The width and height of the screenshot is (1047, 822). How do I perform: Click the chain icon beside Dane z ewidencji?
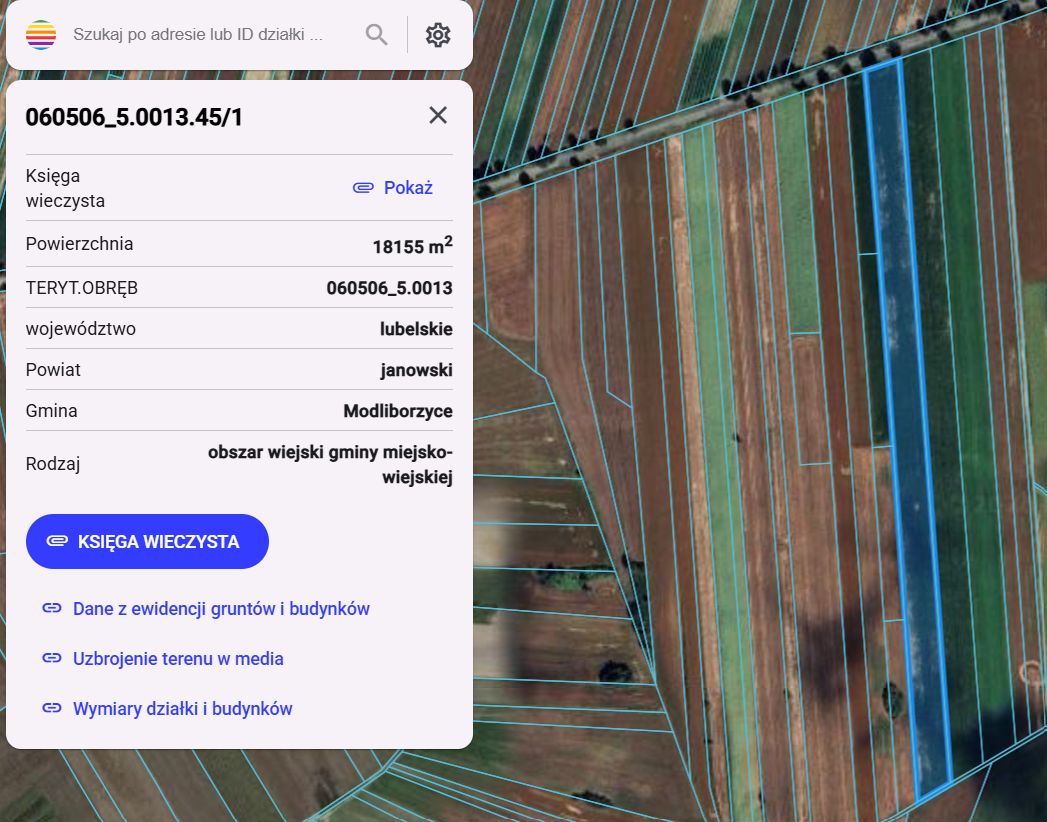click(51, 609)
